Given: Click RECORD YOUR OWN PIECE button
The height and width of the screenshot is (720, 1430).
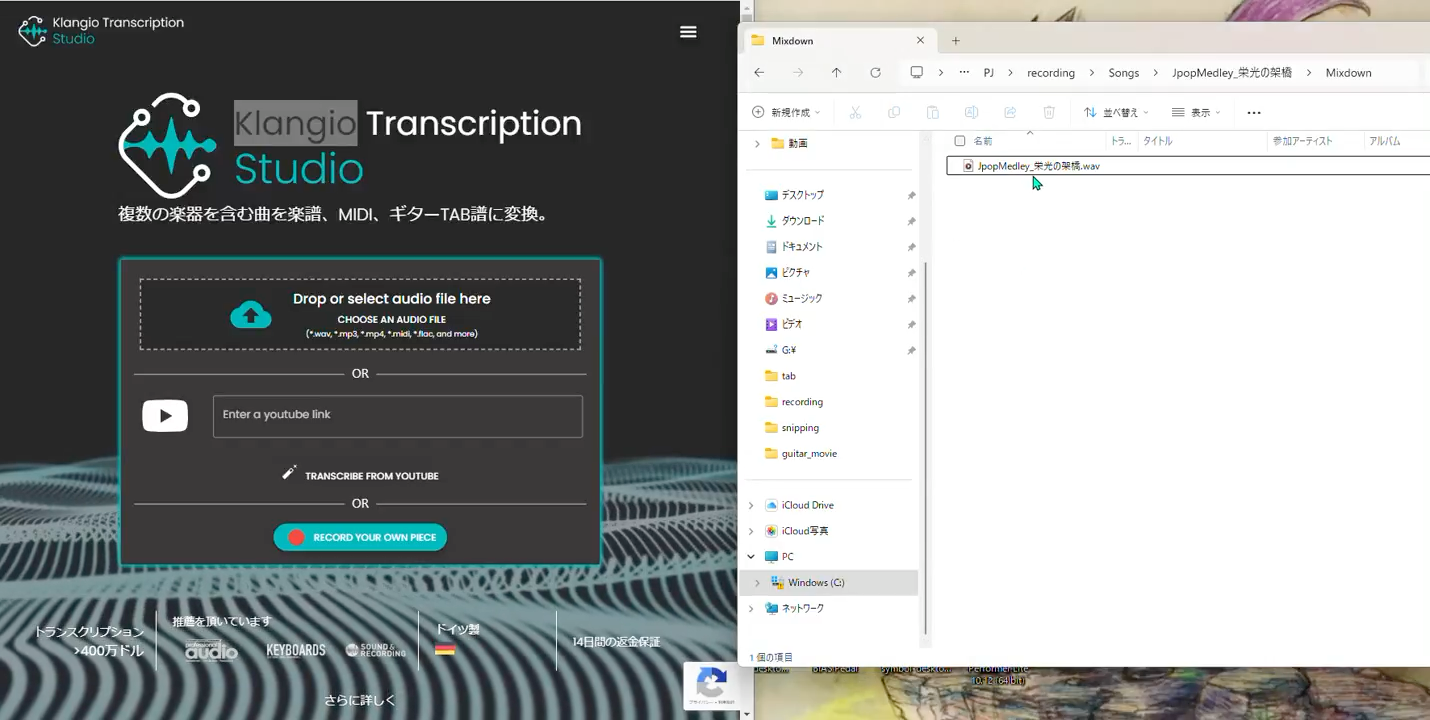Looking at the screenshot, I should click(360, 537).
